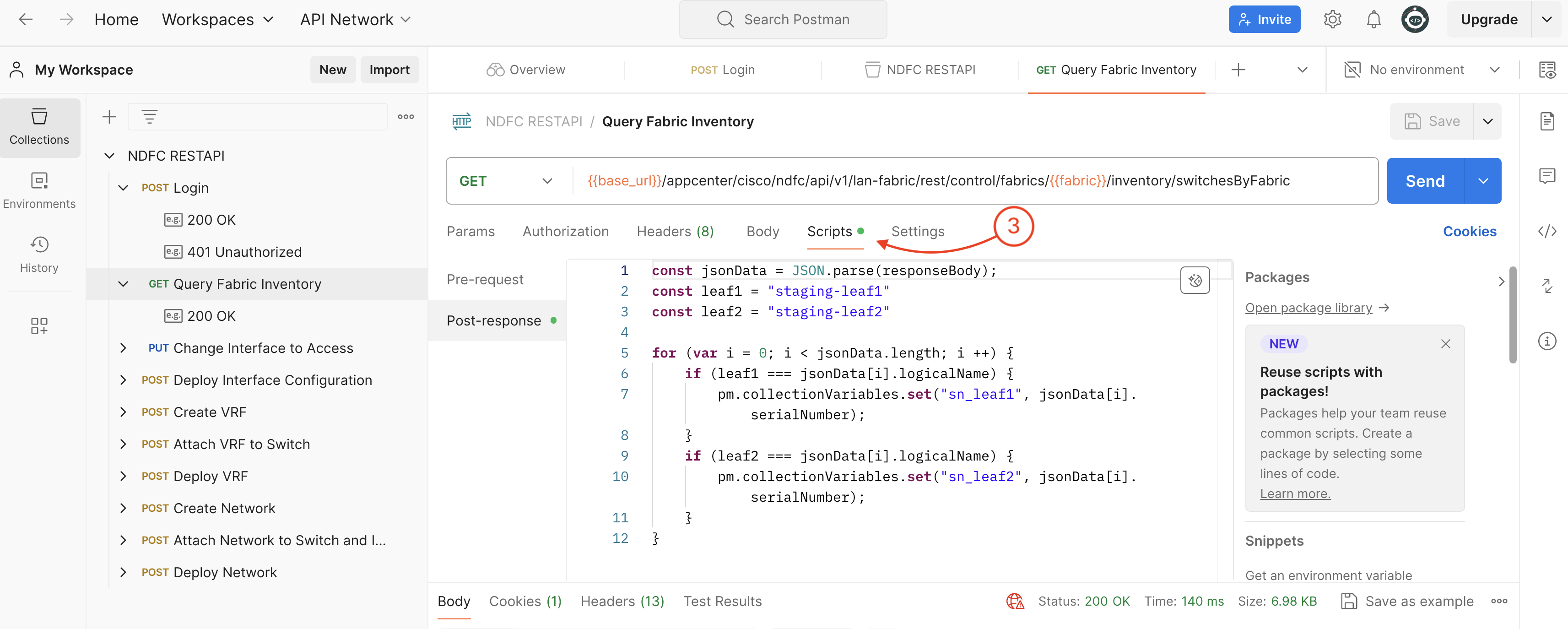
Task: Open the Save options dropdown arrow
Action: coord(1487,121)
